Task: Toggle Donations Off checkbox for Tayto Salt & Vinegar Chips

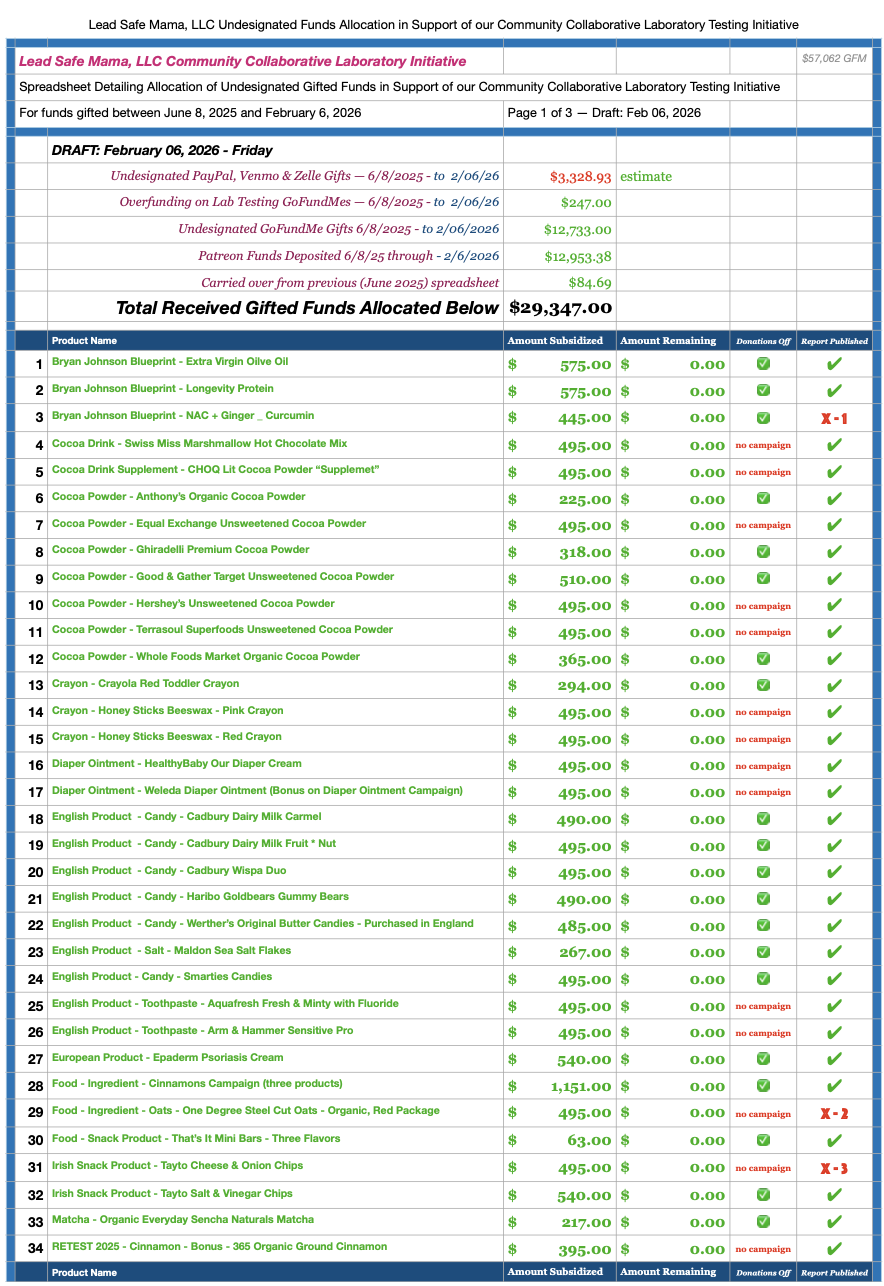Action: point(763,1194)
